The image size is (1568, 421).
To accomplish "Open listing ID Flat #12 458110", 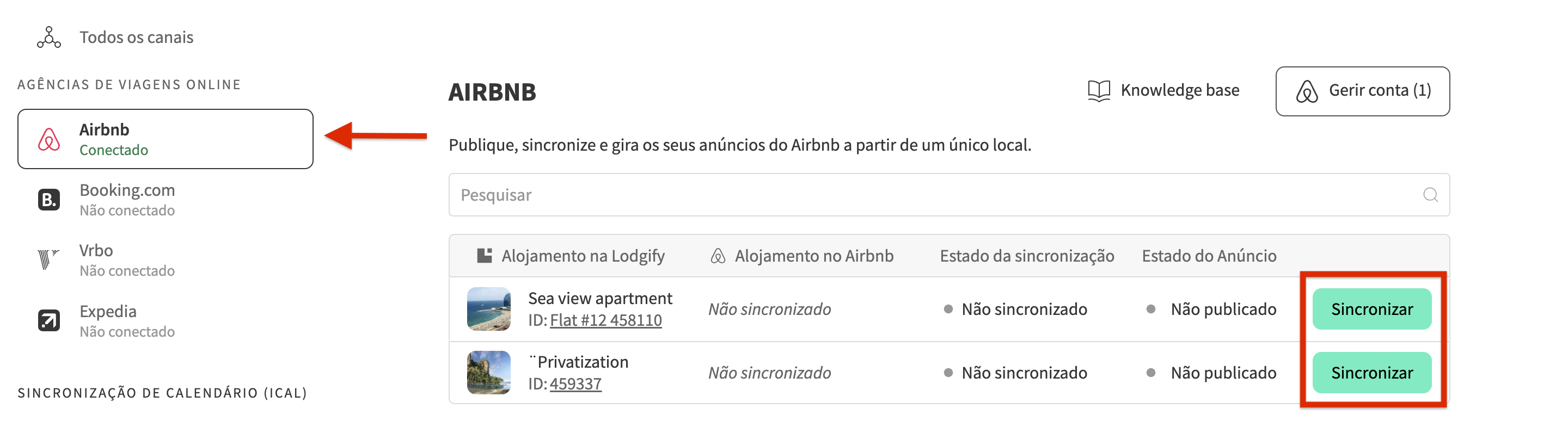I will 605,319.
